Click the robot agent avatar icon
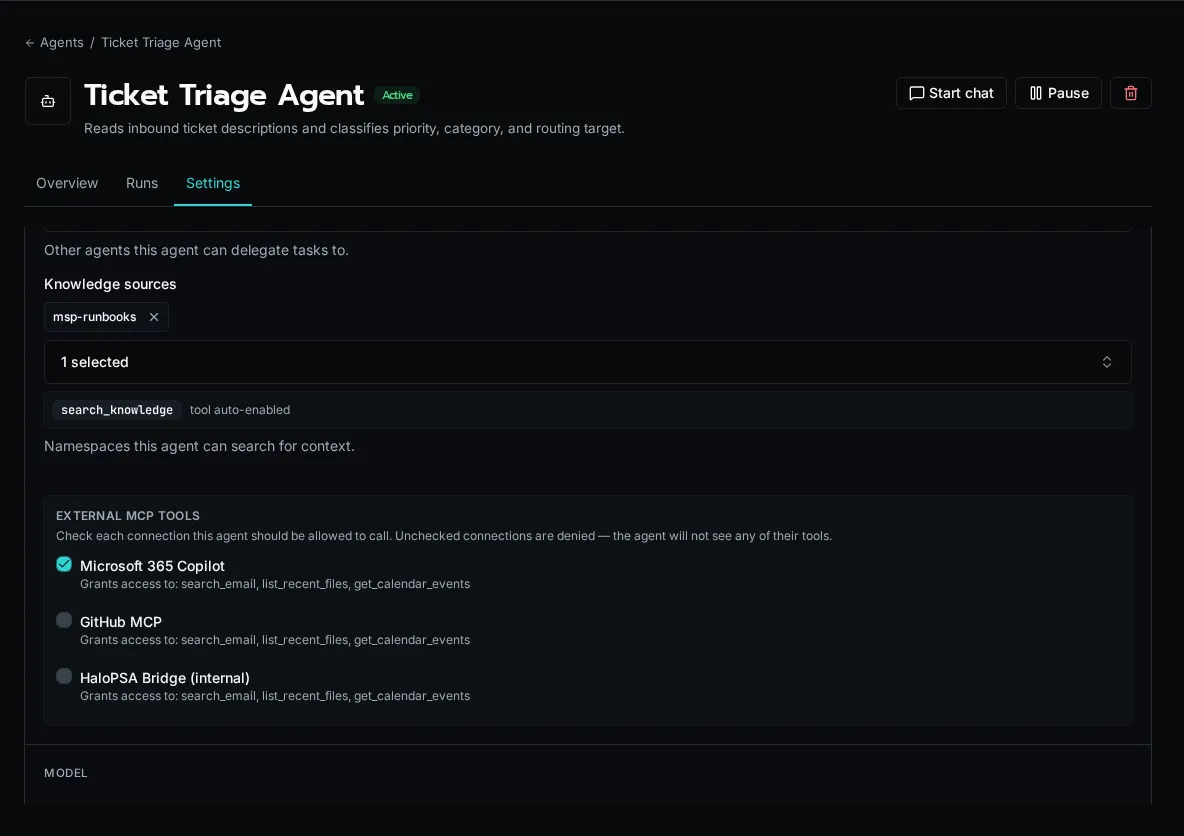1184x836 pixels. 48,100
